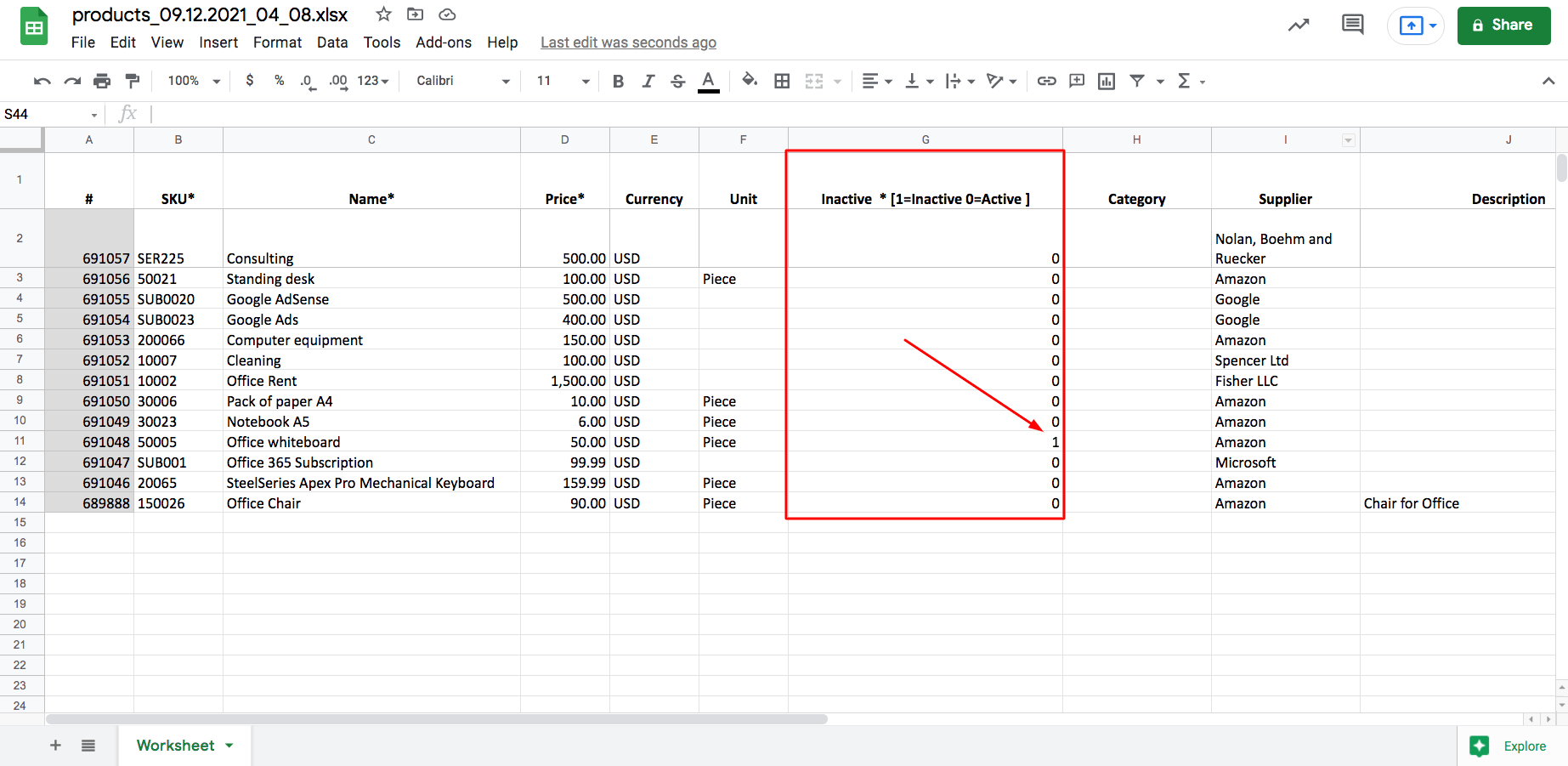Open the filter dropdown in column I header

1348,140
